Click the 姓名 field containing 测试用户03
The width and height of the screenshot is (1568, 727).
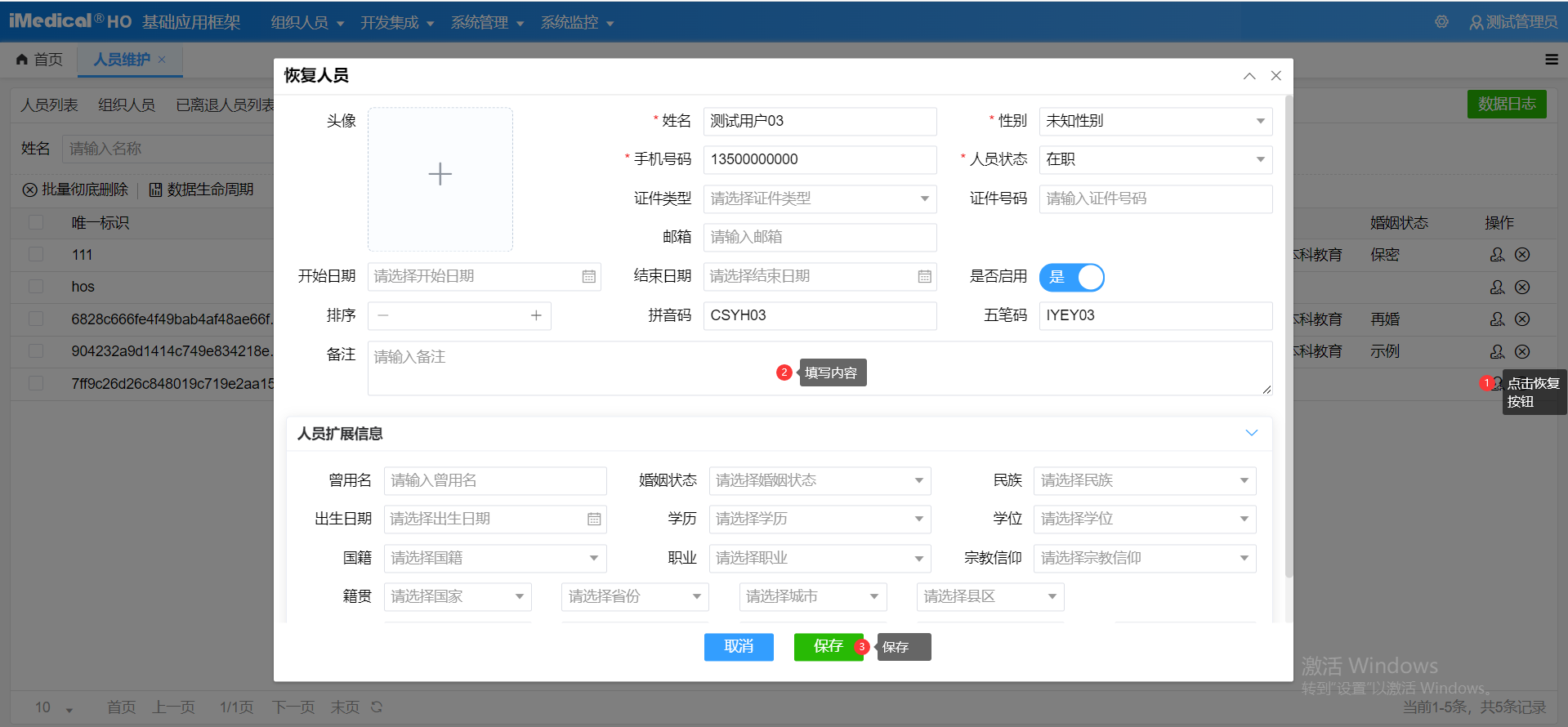(x=820, y=121)
